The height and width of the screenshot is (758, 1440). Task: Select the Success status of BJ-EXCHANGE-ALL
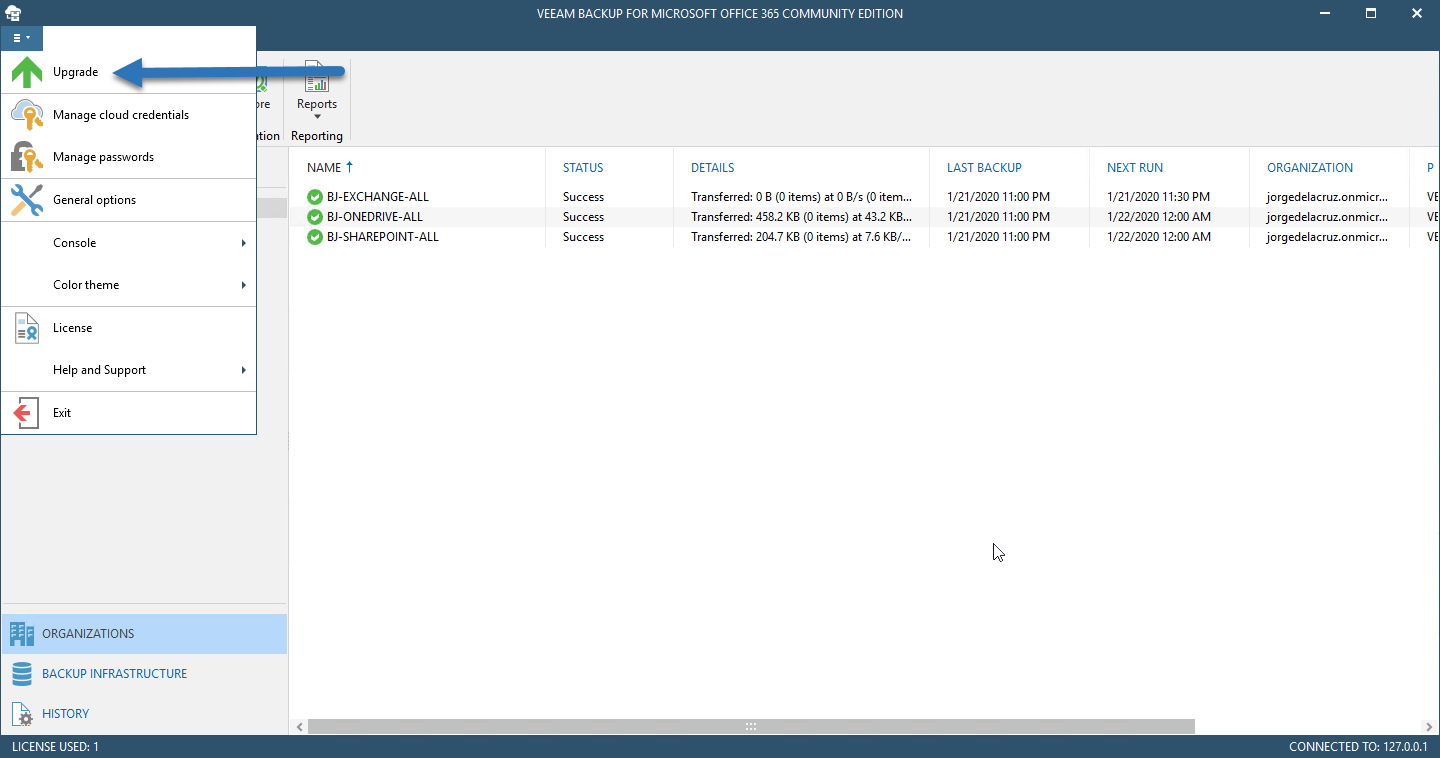[583, 197]
